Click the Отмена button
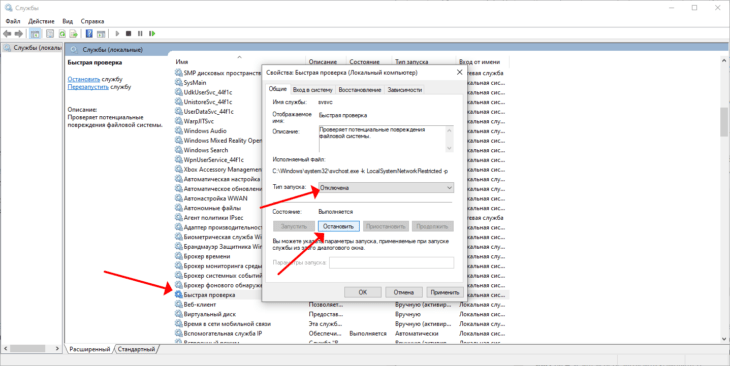Screen dimensions: 730x366 click(404, 292)
